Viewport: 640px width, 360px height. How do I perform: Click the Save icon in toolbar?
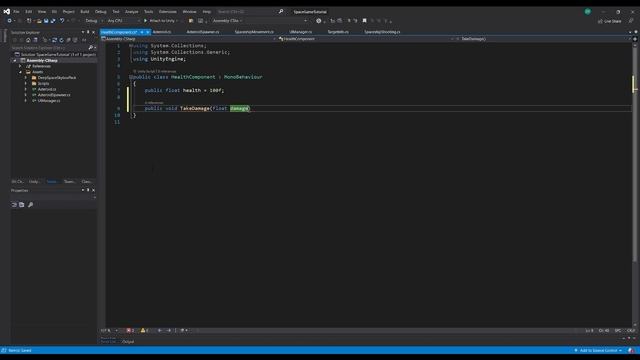[46, 20]
